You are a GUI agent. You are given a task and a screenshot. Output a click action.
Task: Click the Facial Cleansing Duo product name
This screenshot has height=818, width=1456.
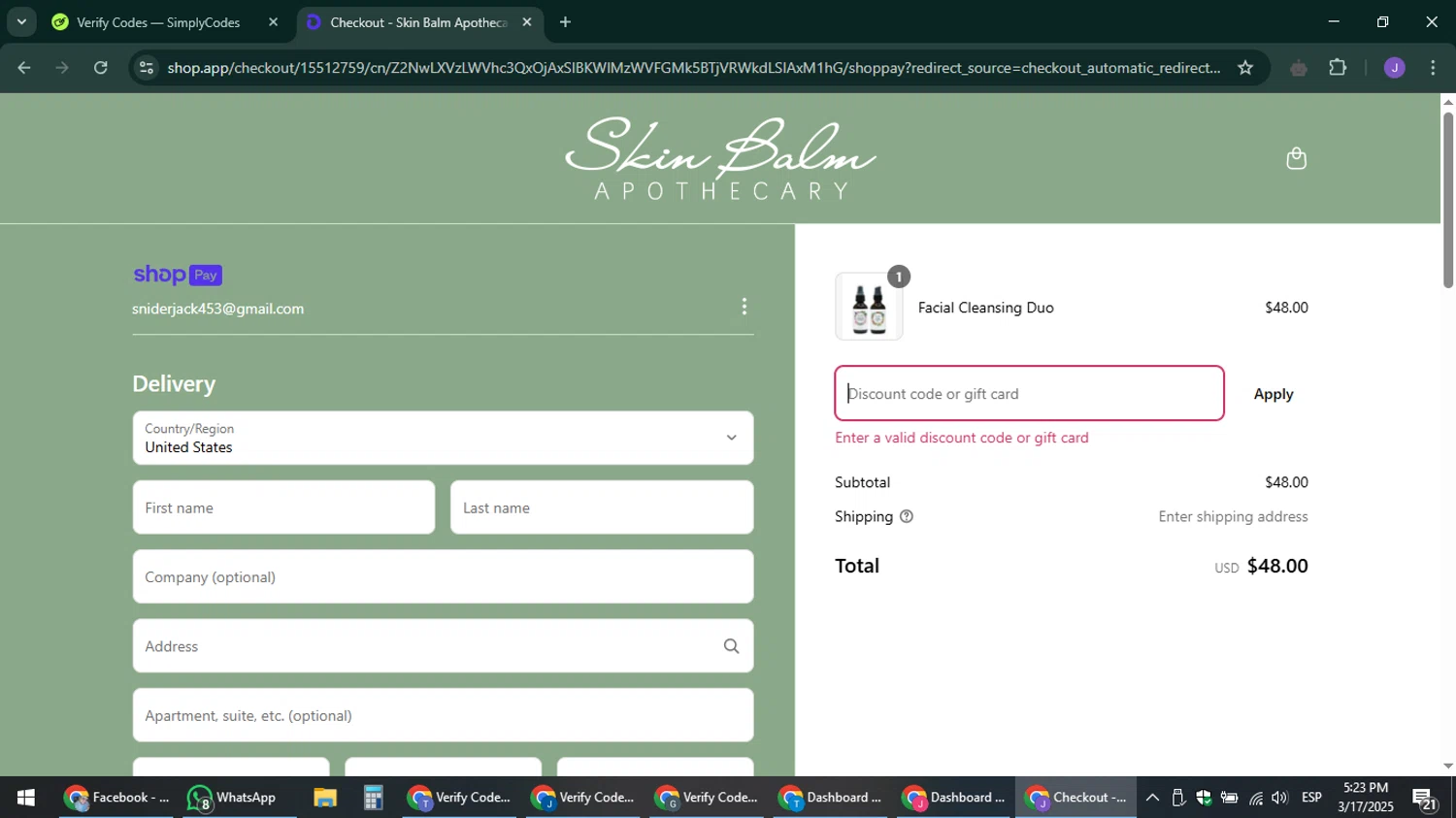click(985, 308)
